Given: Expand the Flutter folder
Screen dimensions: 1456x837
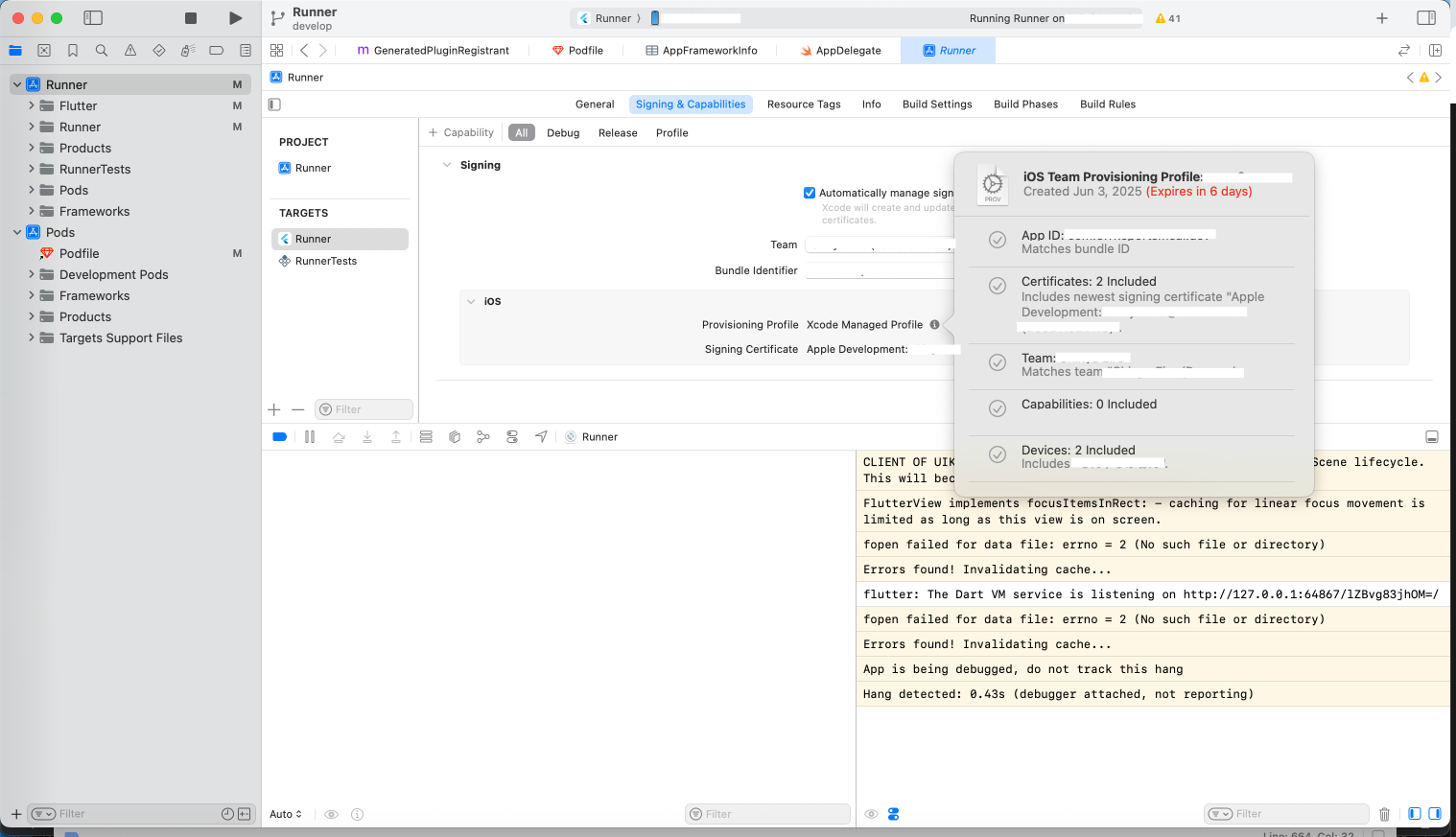Looking at the screenshot, I should [x=32, y=105].
